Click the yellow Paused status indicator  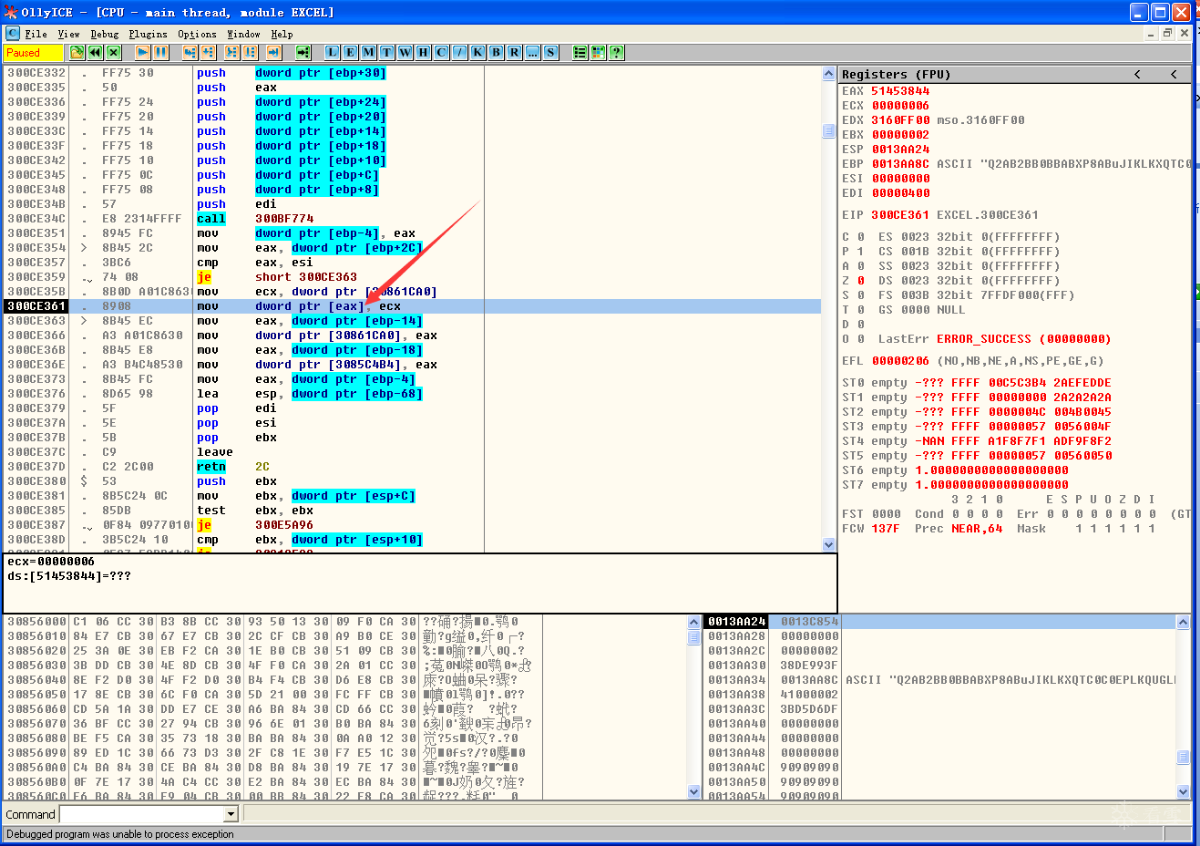[33, 52]
